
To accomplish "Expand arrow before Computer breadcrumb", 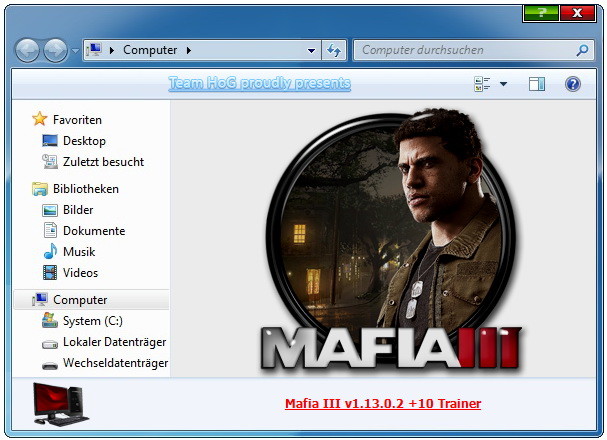I will (112, 50).
